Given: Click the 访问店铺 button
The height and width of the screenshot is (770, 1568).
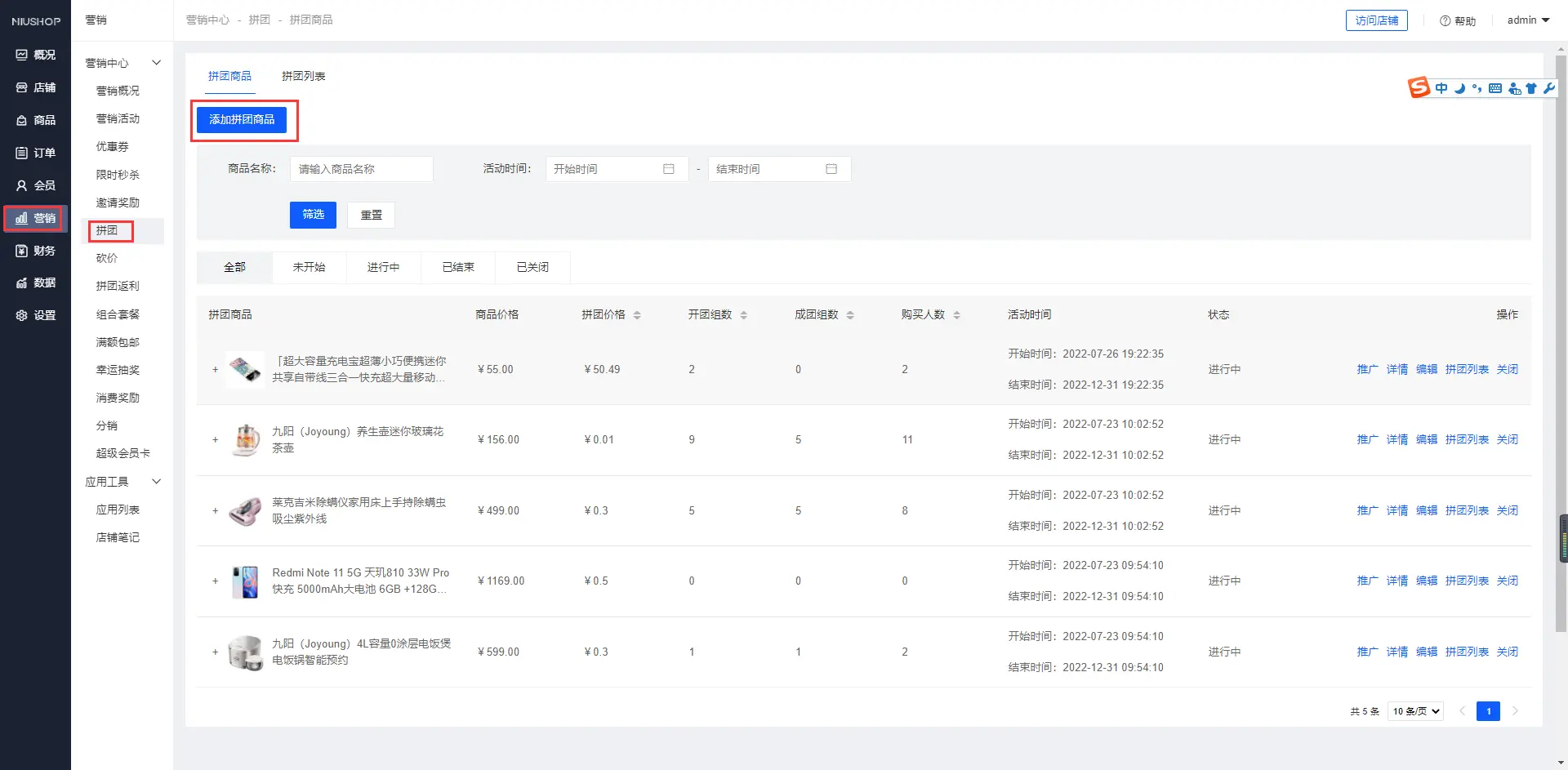Looking at the screenshot, I should (1376, 20).
